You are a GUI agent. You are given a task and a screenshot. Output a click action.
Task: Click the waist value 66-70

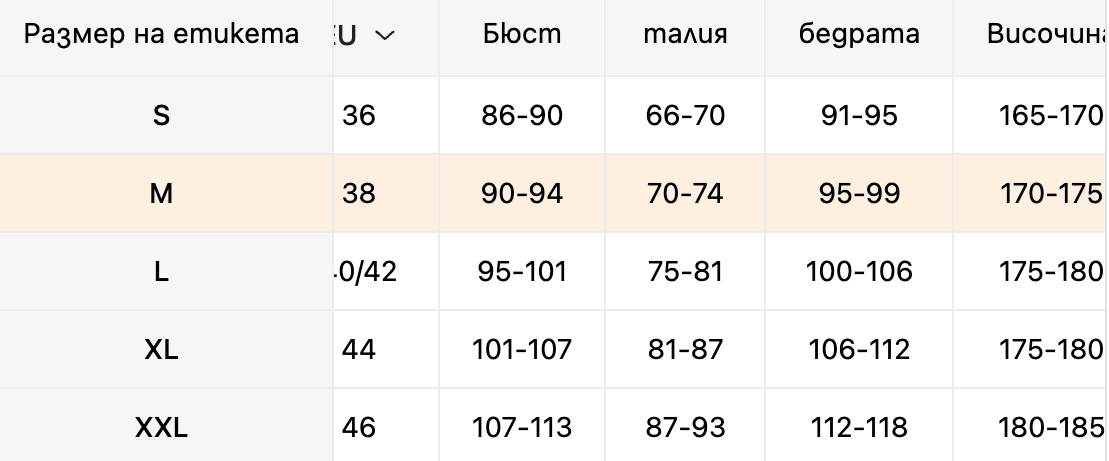pyautogui.click(x=685, y=115)
